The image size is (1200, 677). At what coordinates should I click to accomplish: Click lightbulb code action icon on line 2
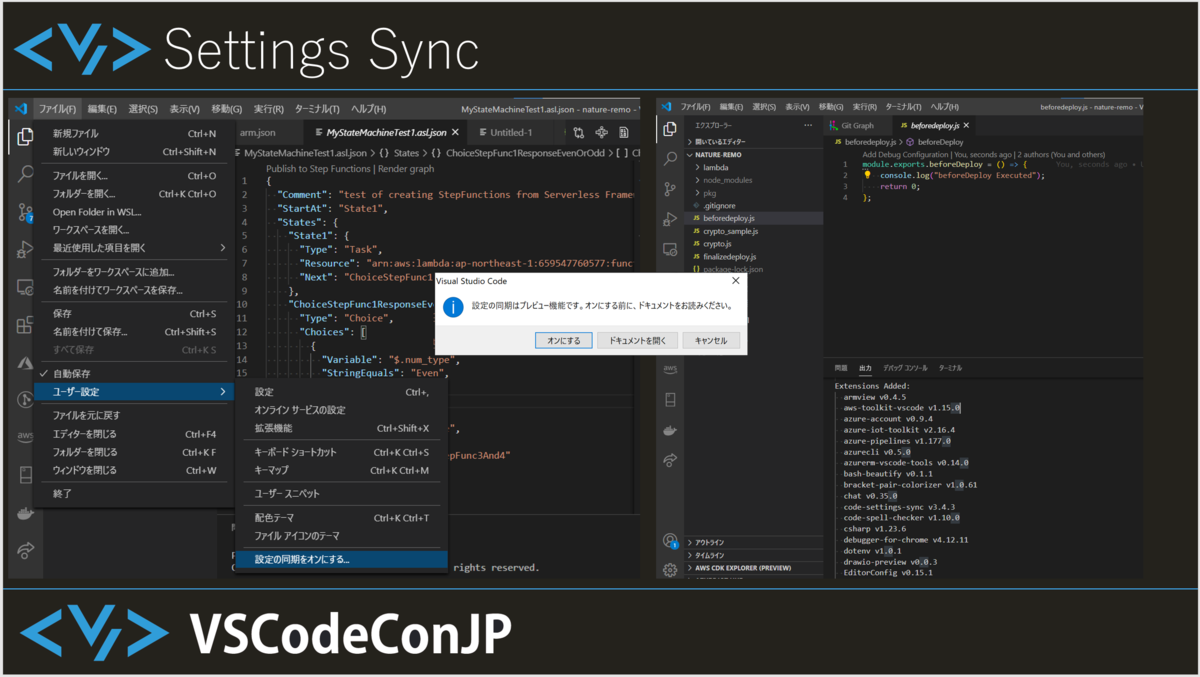(x=868, y=175)
